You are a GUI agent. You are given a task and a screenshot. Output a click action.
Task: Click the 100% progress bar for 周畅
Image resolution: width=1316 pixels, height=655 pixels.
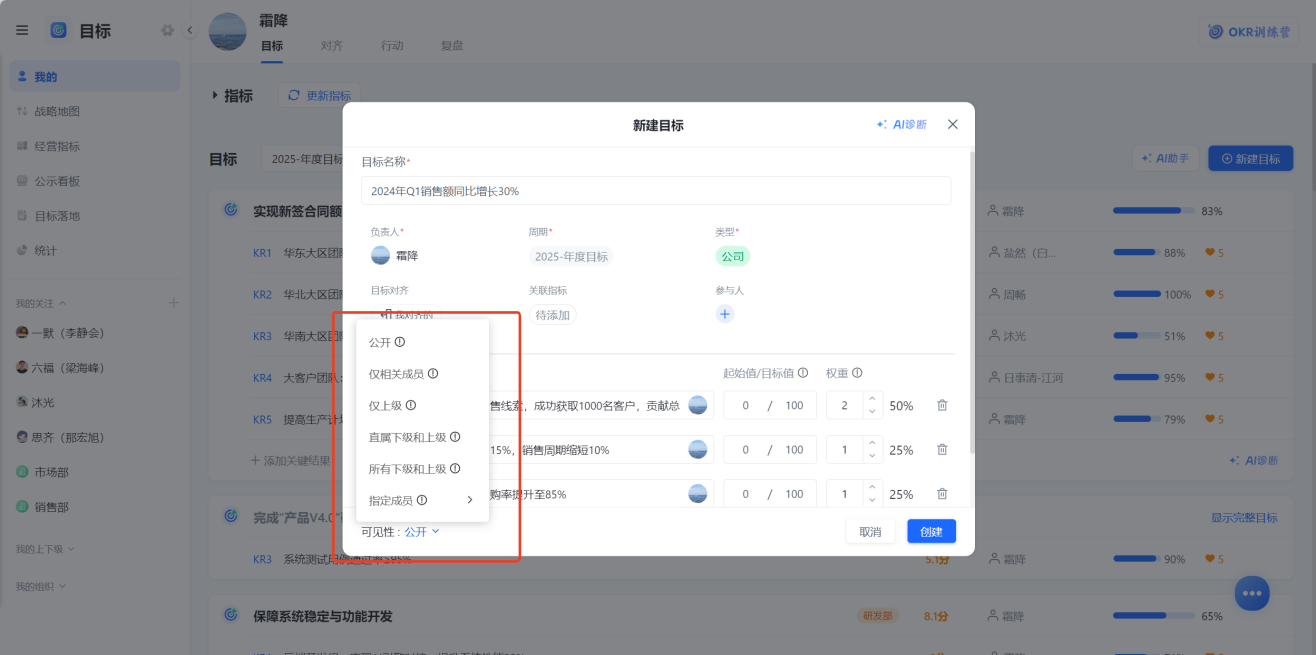(x=1136, y=294)
